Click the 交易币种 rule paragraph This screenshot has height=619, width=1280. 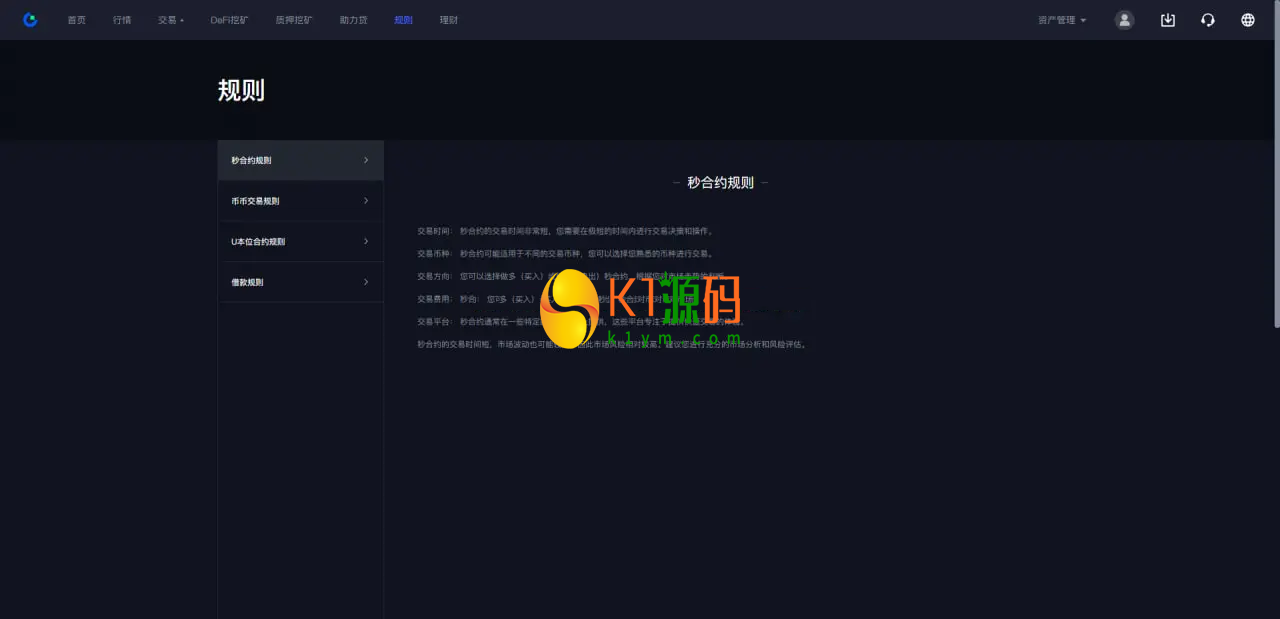click(566, 254)
